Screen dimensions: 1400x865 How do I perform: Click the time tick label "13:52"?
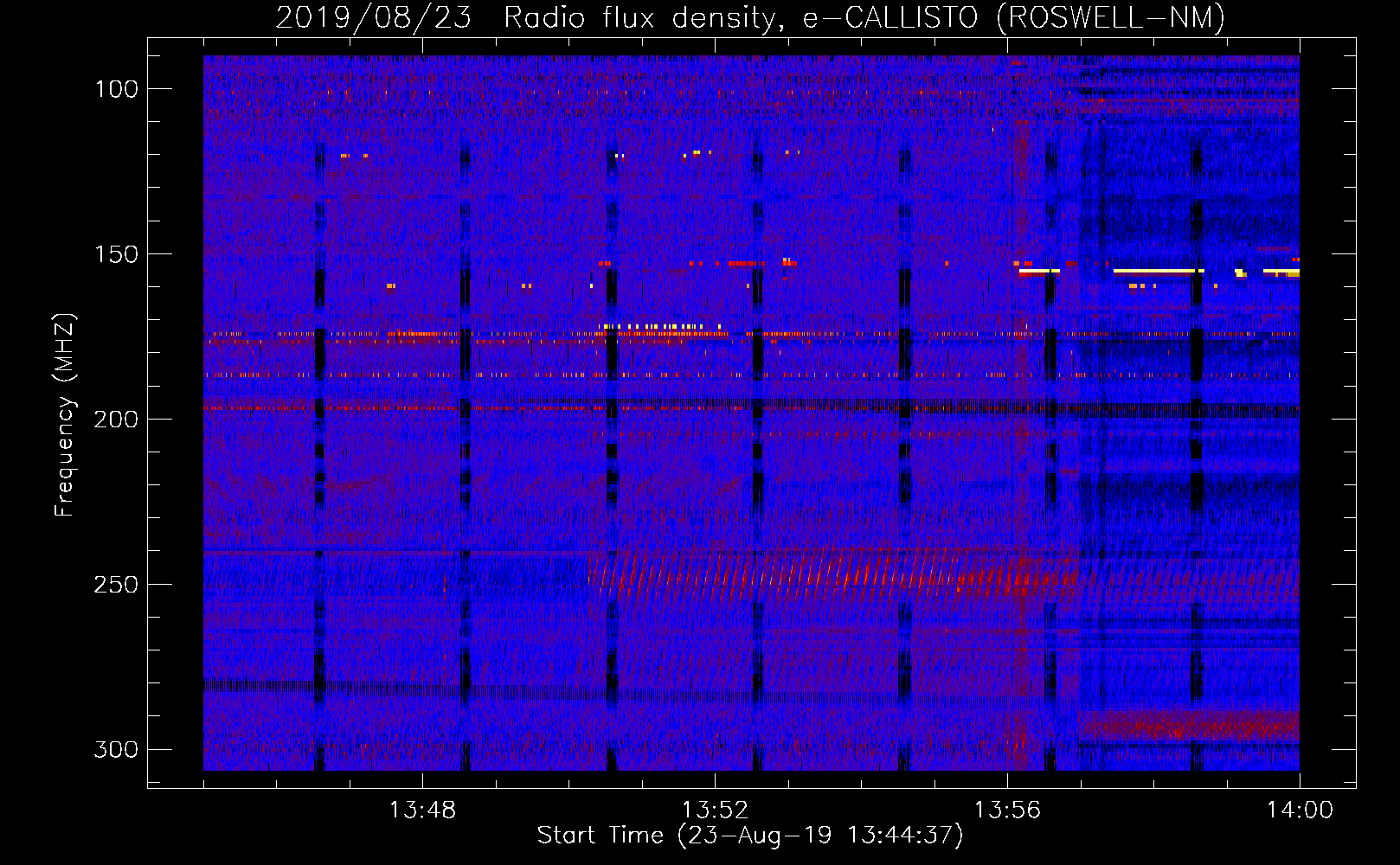pyautogui.click(x=715, y=811)
